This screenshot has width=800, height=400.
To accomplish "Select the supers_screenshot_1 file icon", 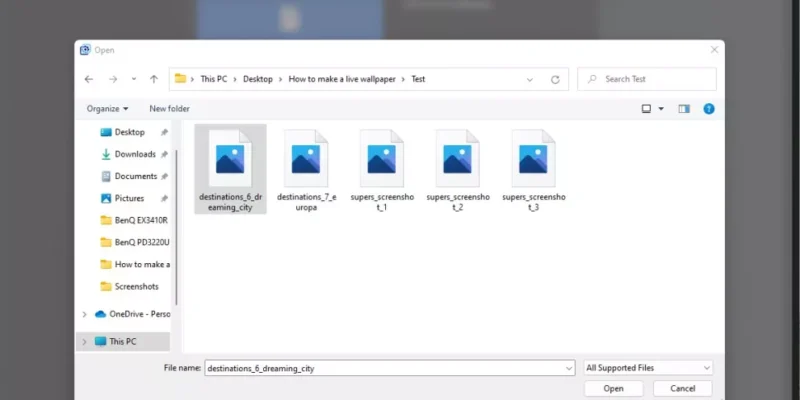I will (x=382, y=160).
